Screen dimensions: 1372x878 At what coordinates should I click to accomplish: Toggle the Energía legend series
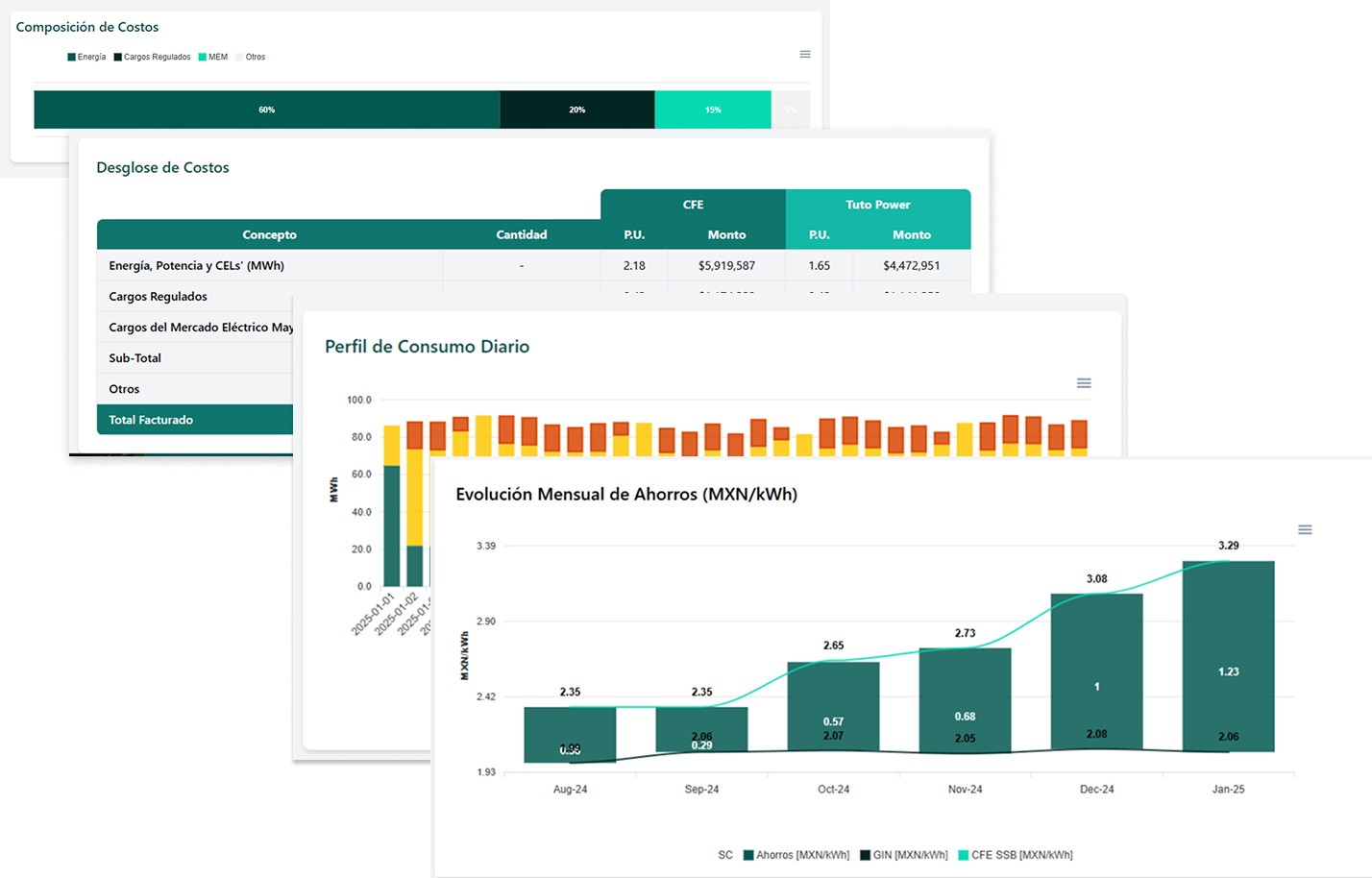[x=86, y=58]
